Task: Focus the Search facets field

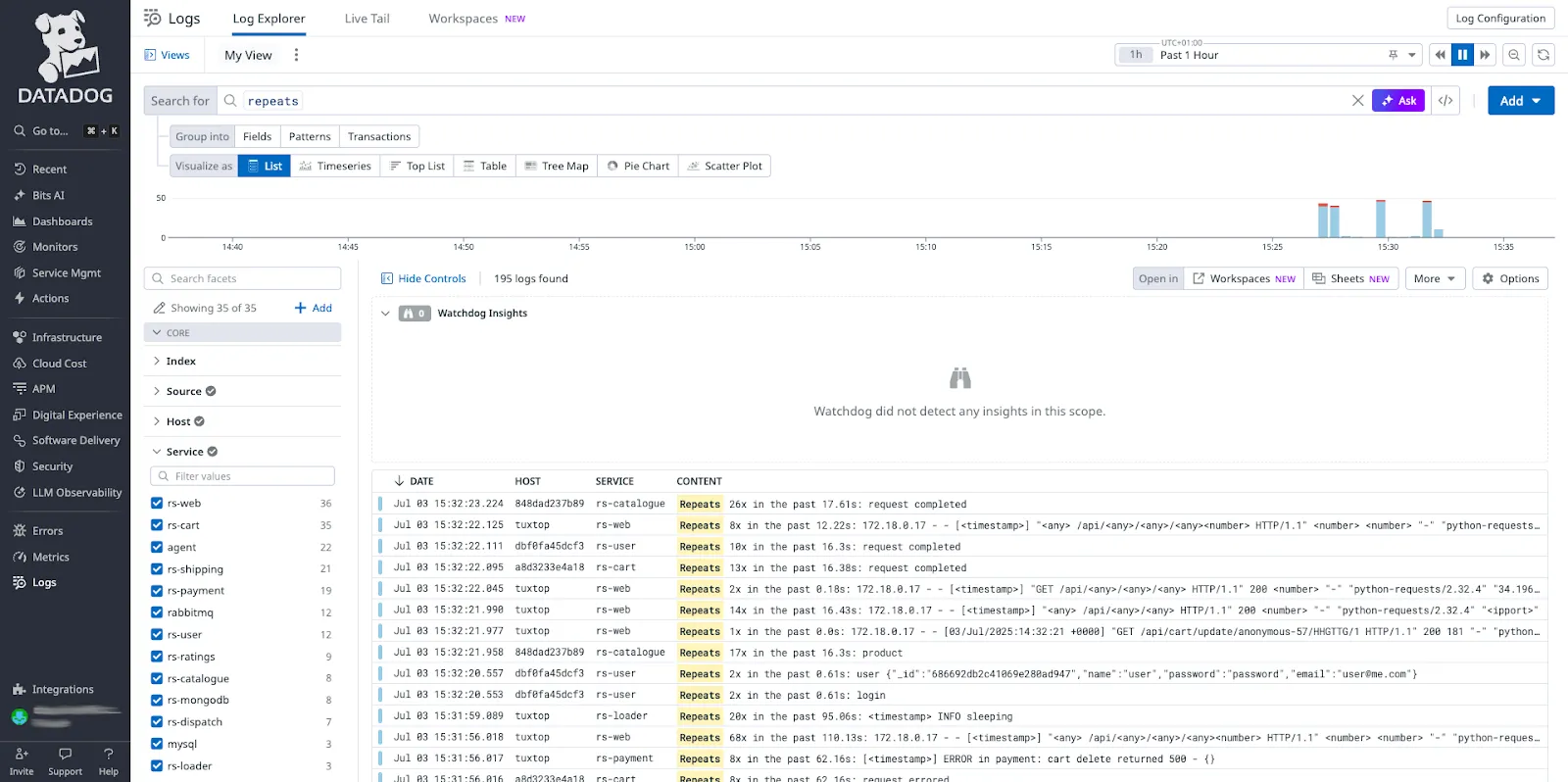Action: [x=243, y=278]
